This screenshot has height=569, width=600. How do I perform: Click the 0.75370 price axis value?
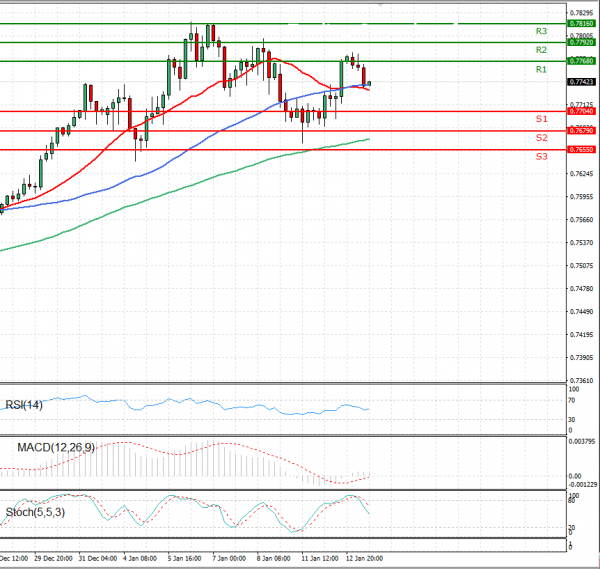[x=582, y=243]
